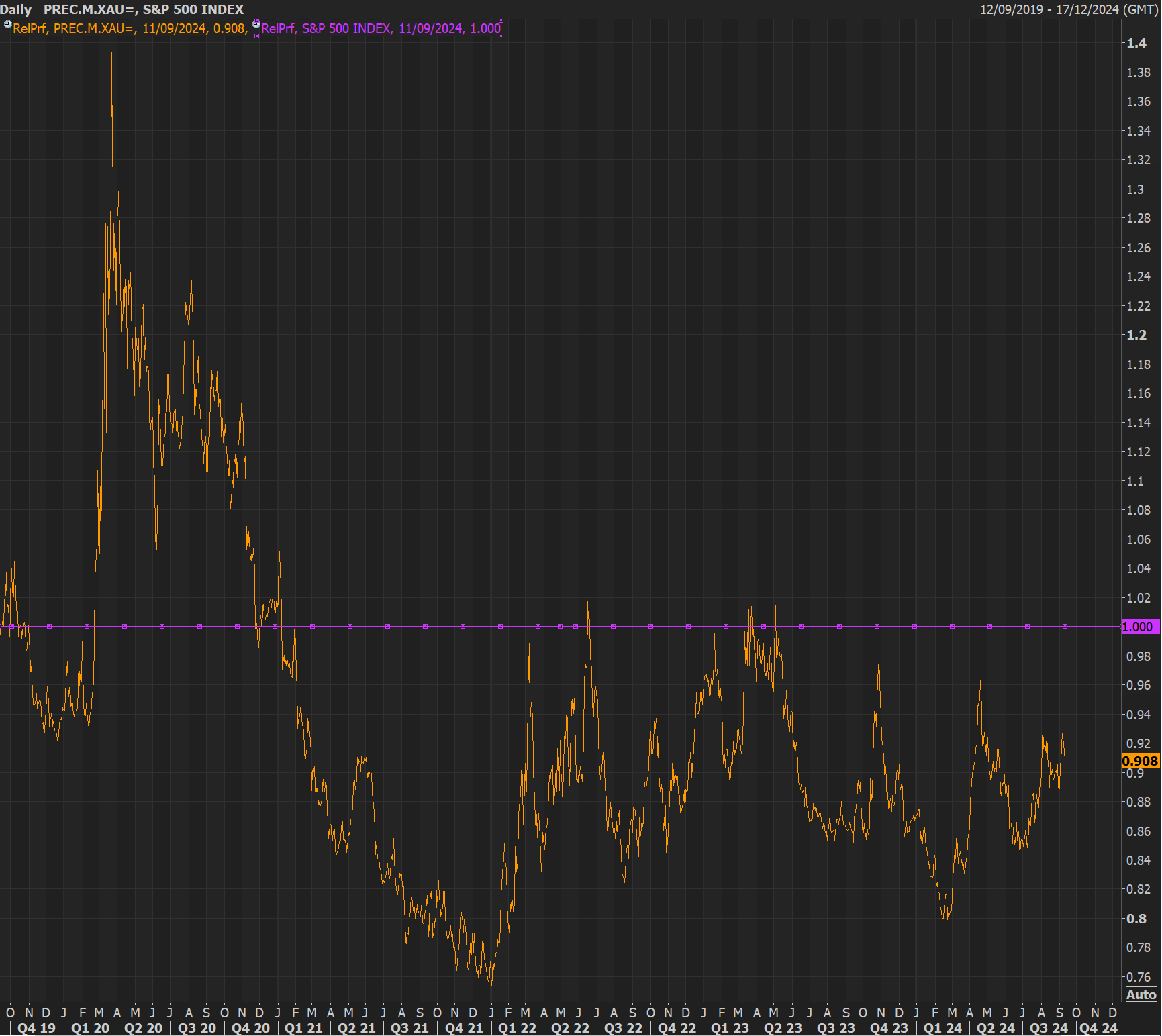Click the Q1 22 quarter label
The image size is (1162, 1036).
pos(517,1028)
